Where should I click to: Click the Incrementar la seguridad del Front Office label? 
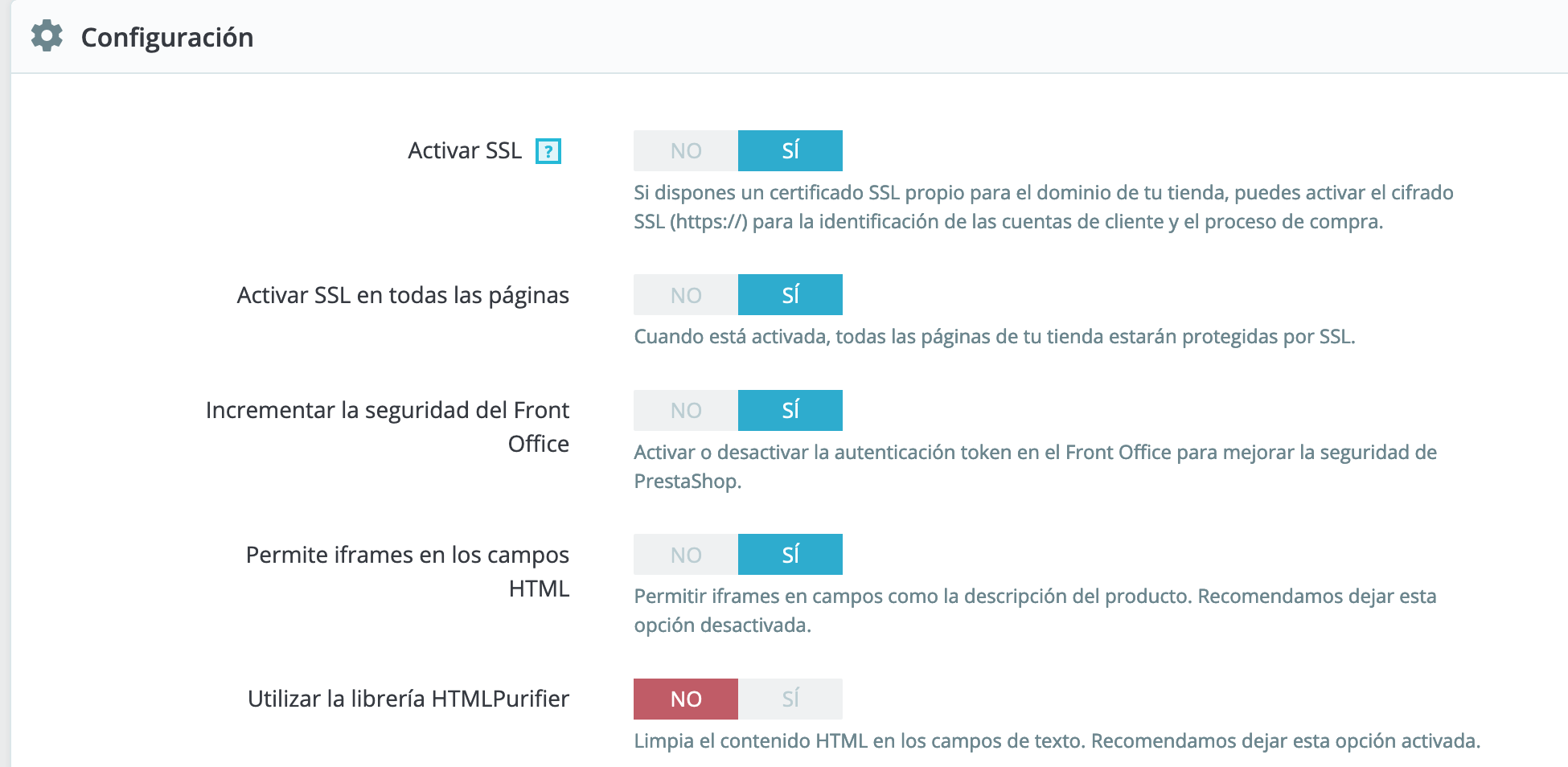[x=388, y=426]
